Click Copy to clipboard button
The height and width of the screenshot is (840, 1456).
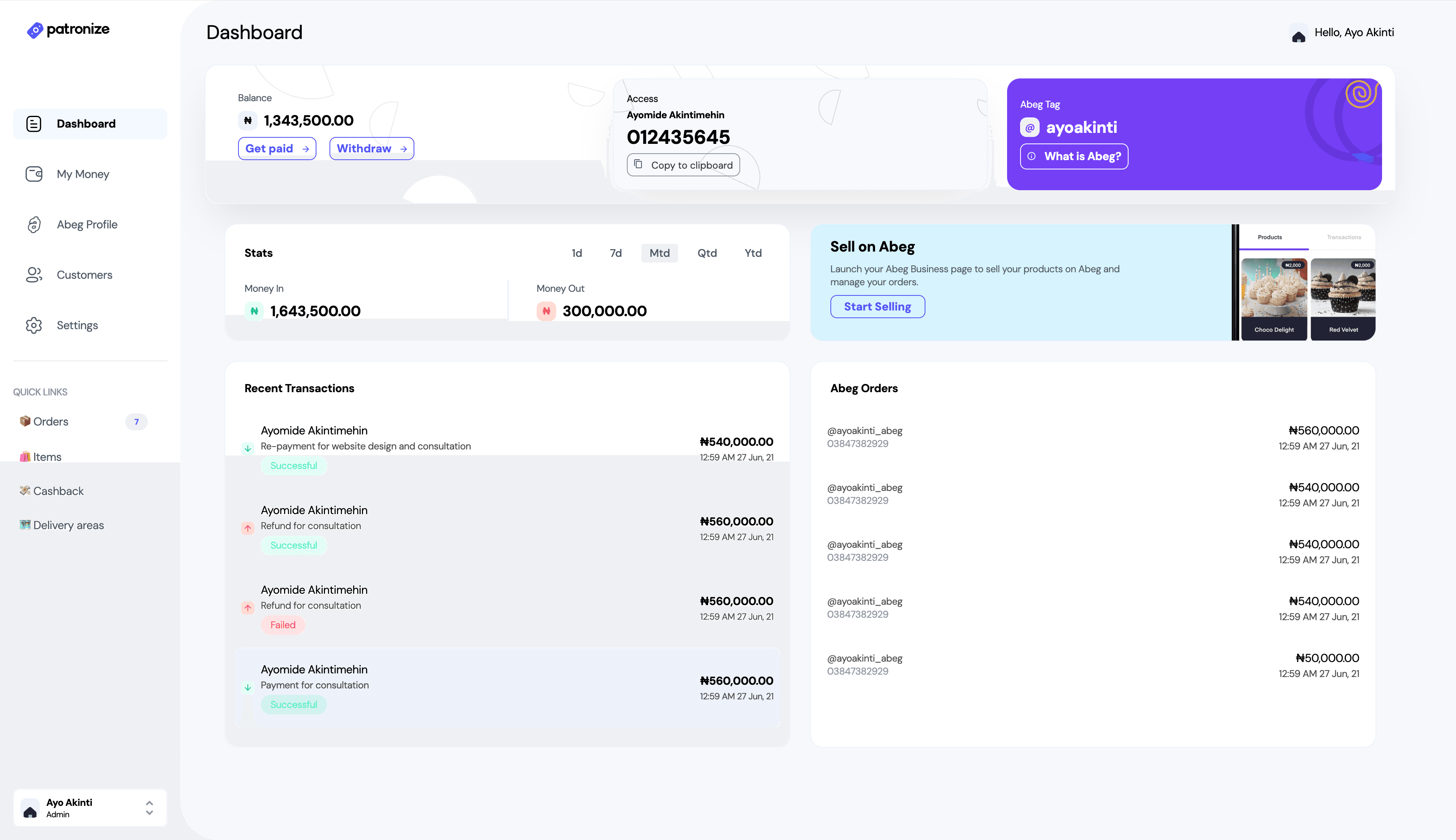point(683,165)
